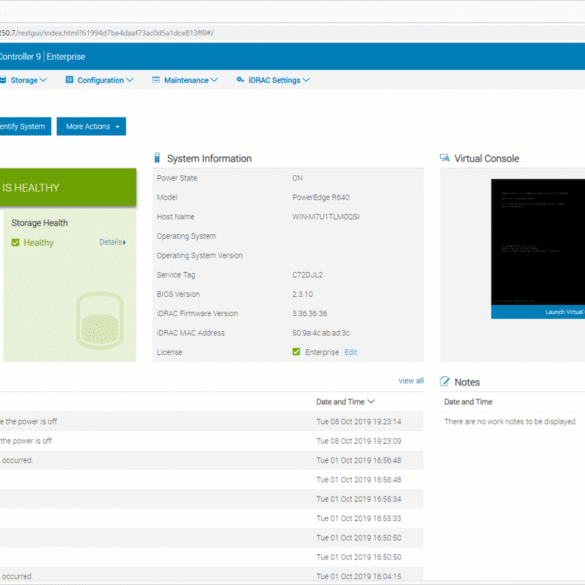Viewport: 585px width, 585px height.
Task: Click the browser address bar URL
Action: 107,33
